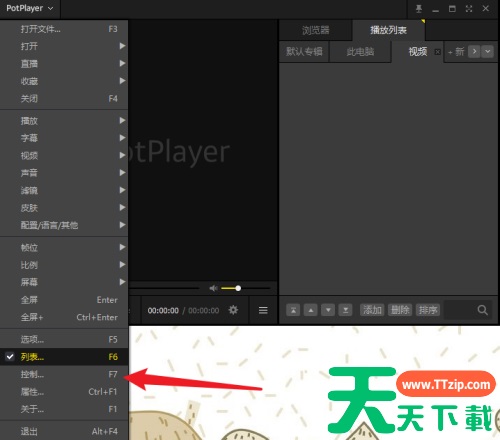The width and height of the screenshot is (500, 440).
Task: Adjust the volume slider
Action: click(245, 288)
